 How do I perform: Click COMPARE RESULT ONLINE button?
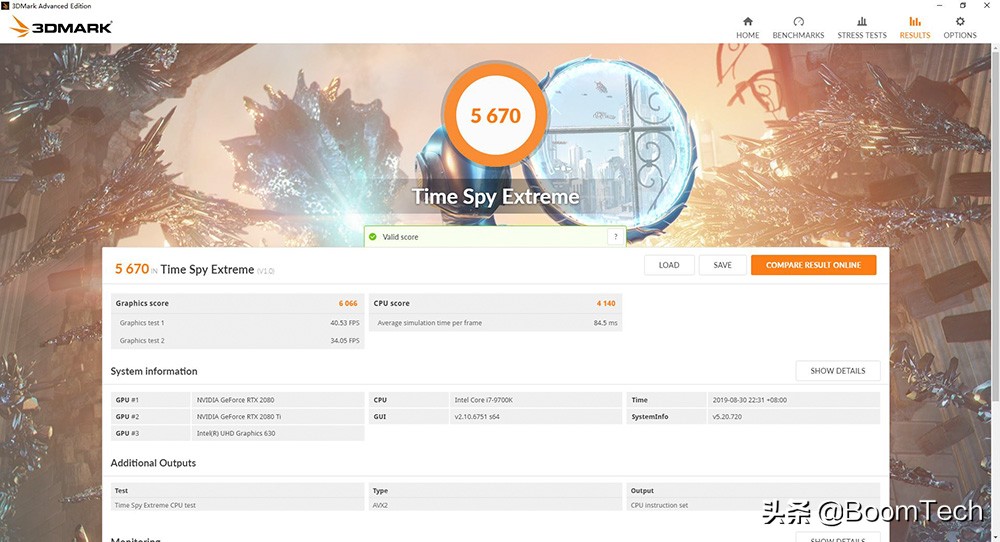(x=813, y=265)
